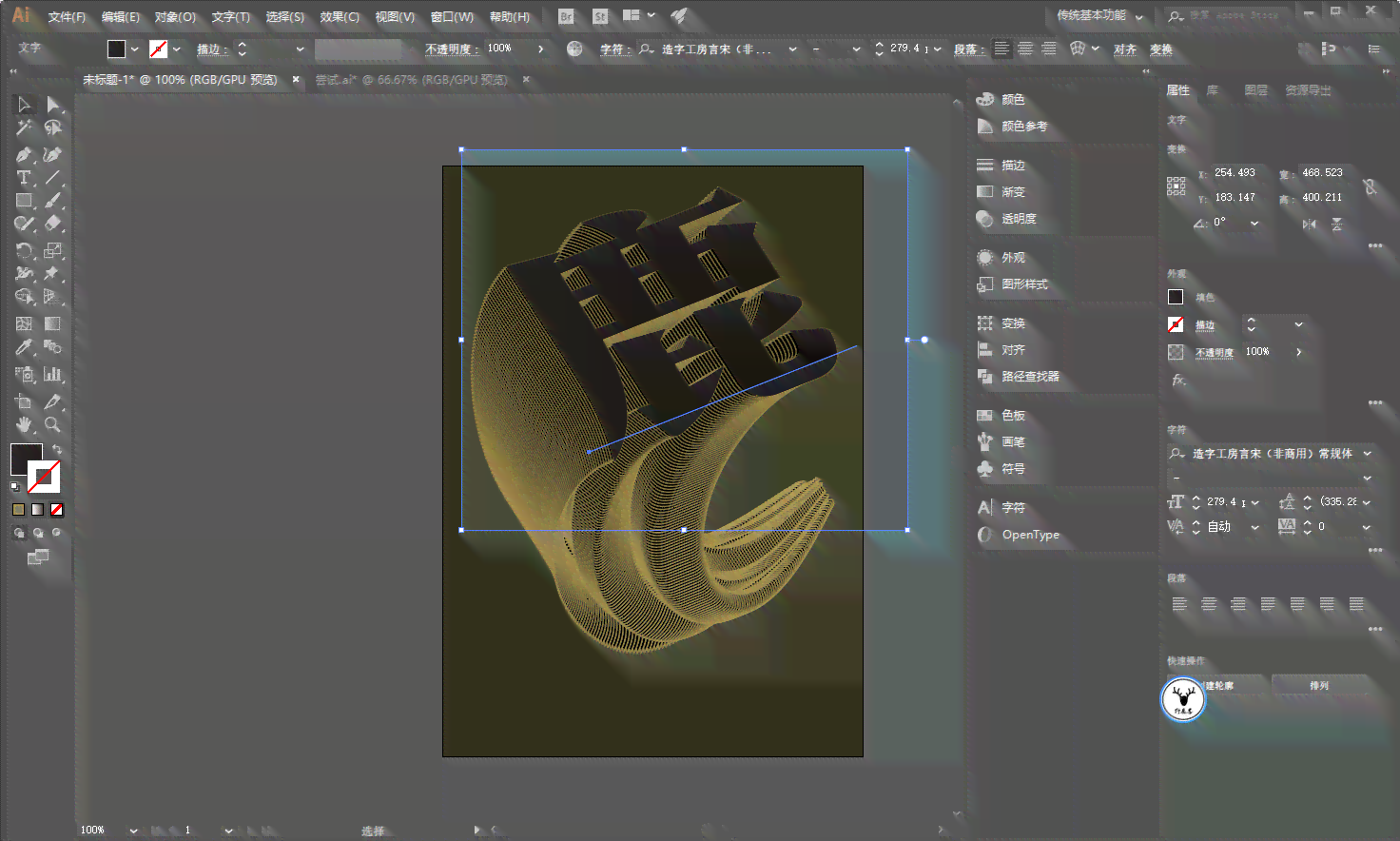This screenshot has width=1400, height=841.
Task: Choose the Rectangle shape tool
Action: pyautogui.click(x=24, y=201)
